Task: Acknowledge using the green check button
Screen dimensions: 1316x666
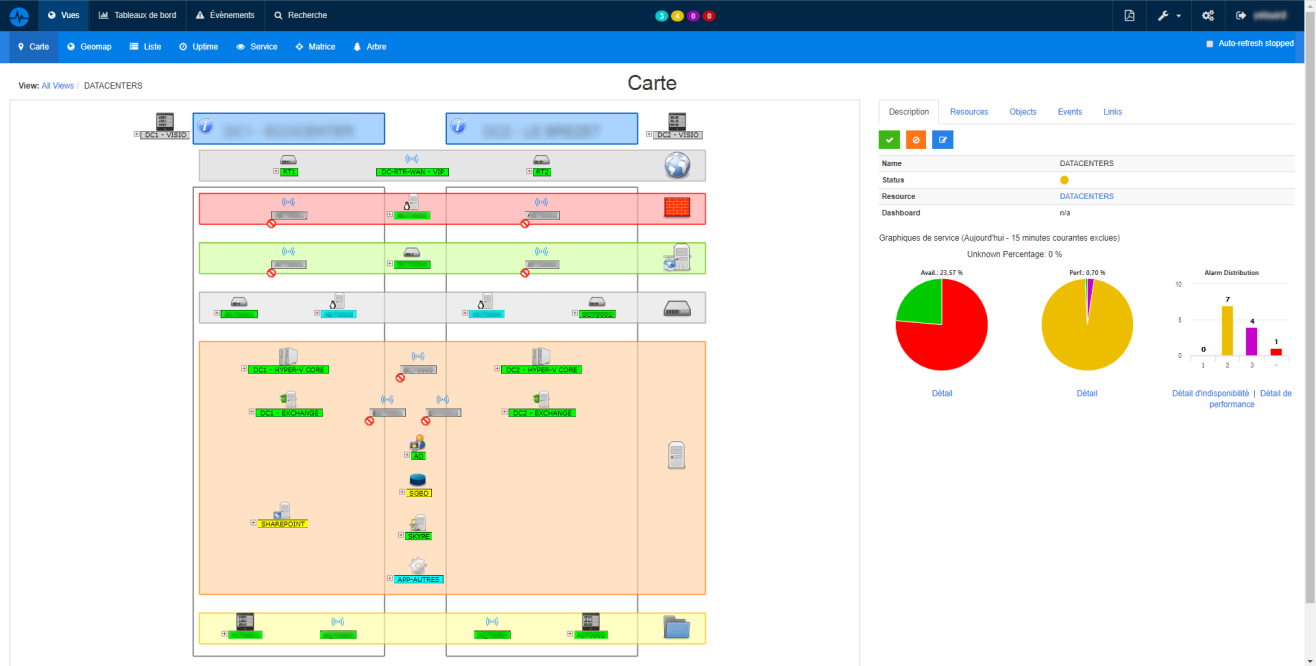Action: (x=889, y=139)
